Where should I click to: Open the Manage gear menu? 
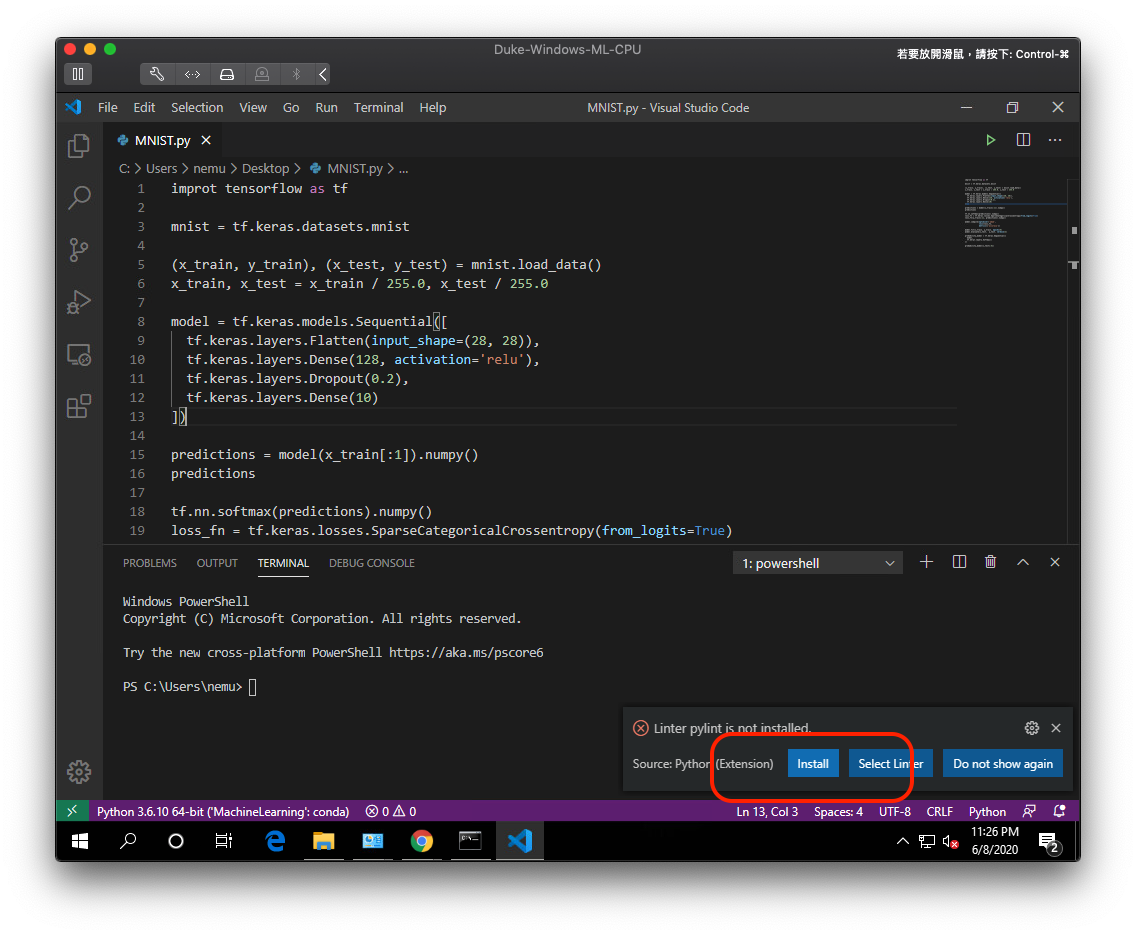tap(79, 771)
